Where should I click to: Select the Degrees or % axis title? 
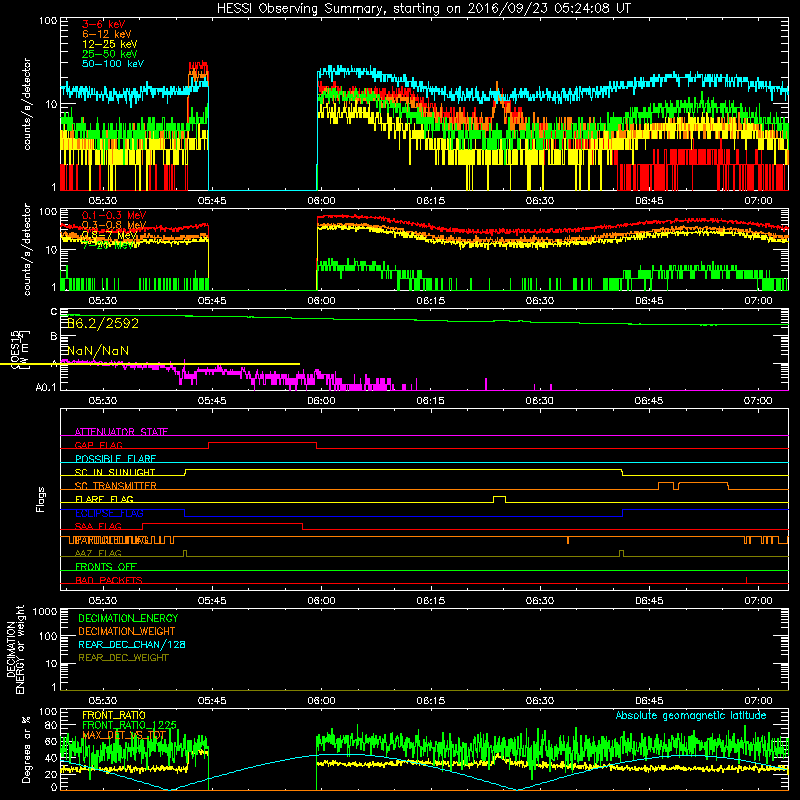(x=26, y=749)
